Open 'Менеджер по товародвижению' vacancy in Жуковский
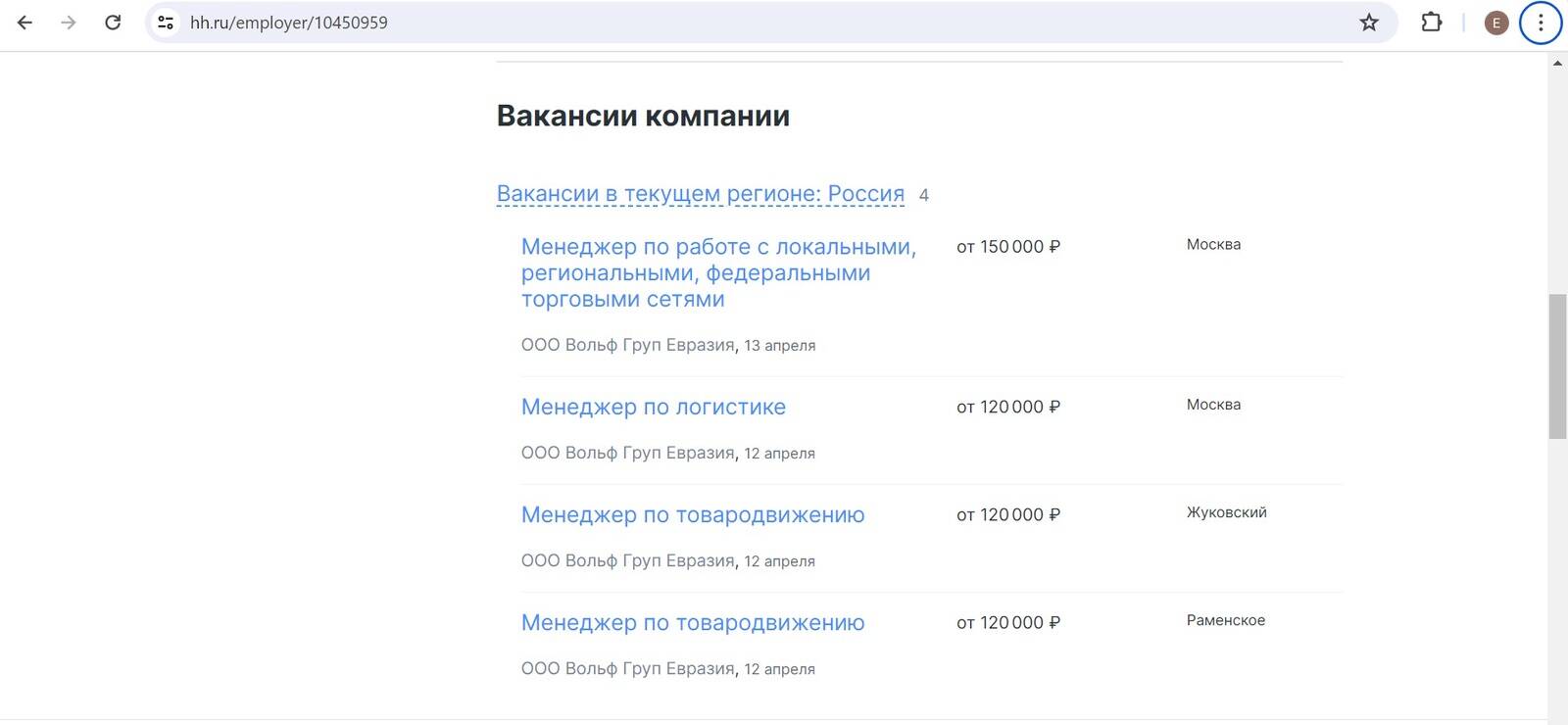This screenshot has width=1568, height=725. click(x=693, y=514)
